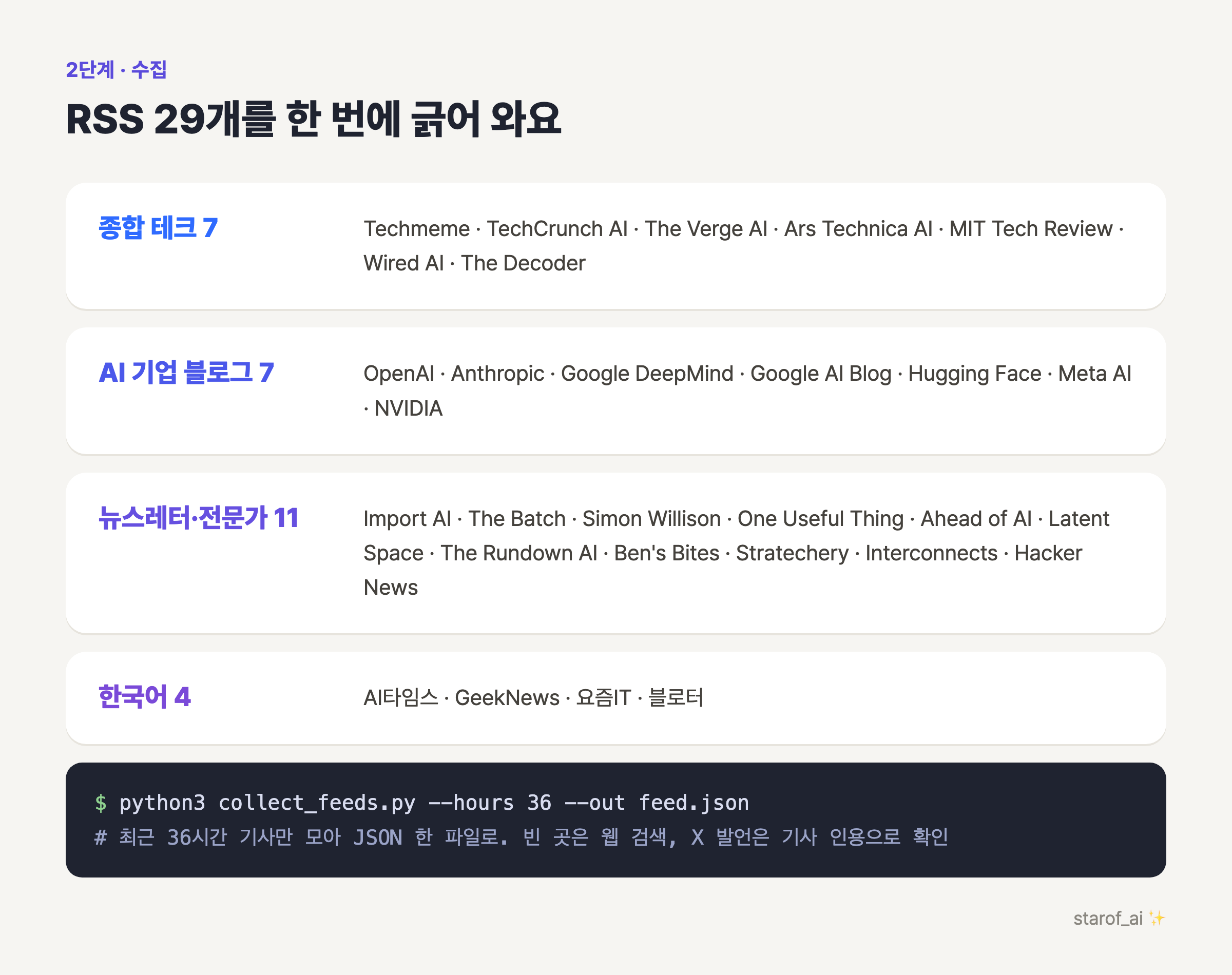The width and height of the screenshot is (1232, 975).
Task: Click 'MIT Tech Review' source name
Action: pos(1030,229)
